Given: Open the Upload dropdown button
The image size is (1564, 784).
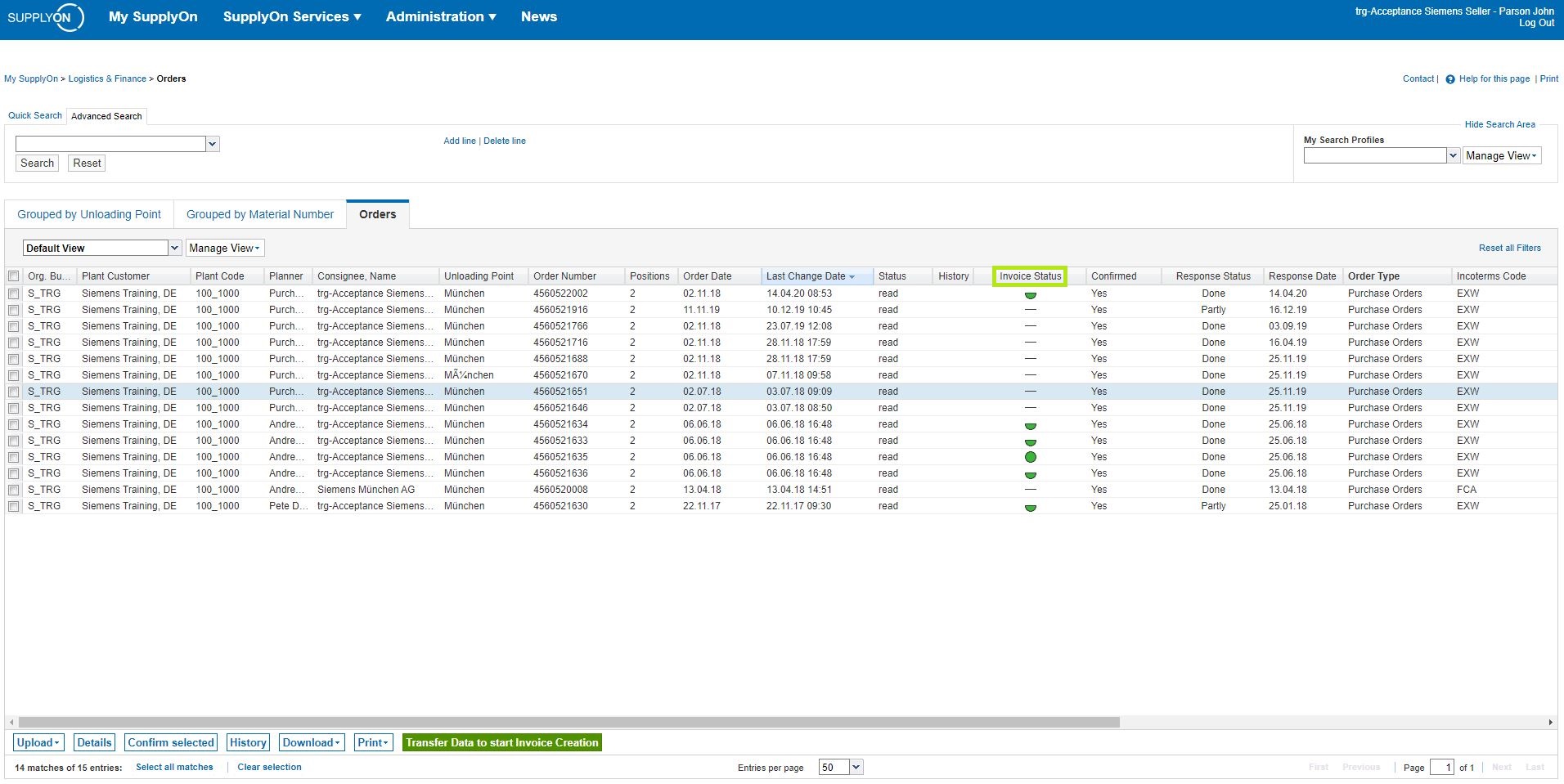Looking at the screenshot, I should click(38, 742).
